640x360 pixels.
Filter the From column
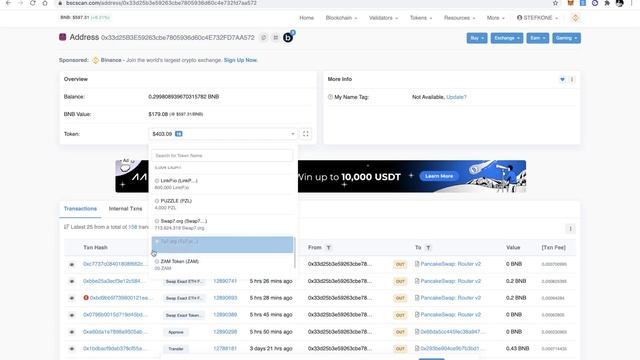click(329, 248)
